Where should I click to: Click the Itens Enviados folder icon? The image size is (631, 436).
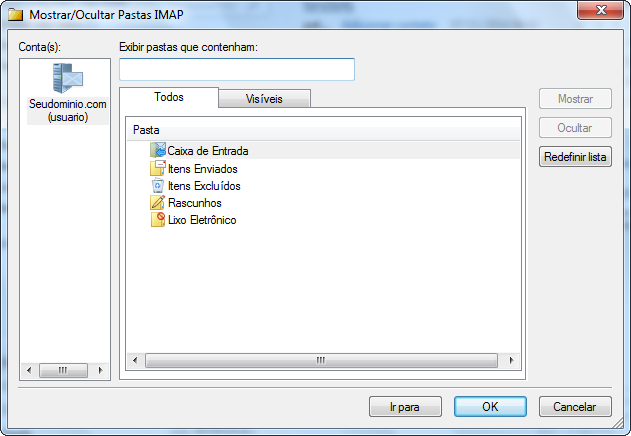pyautogui.click(x=158, y=168)
